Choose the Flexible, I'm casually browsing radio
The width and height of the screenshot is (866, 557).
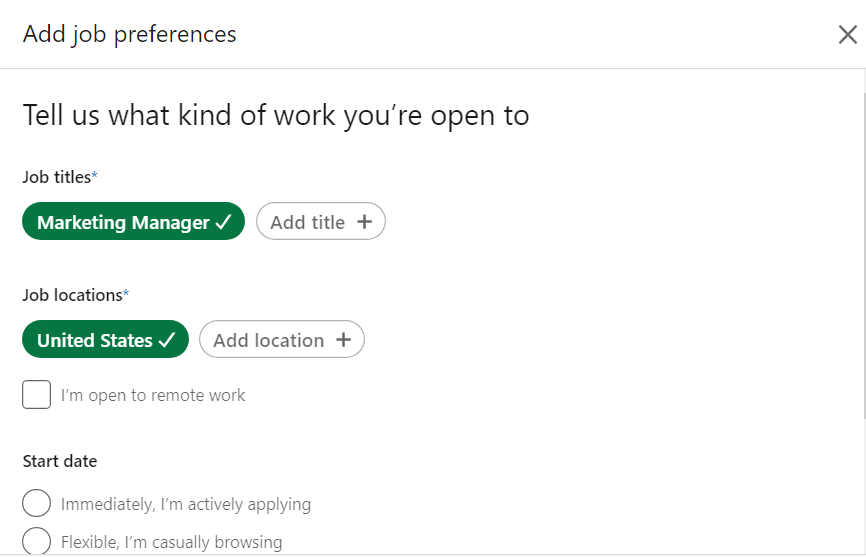tap(37, 541)
